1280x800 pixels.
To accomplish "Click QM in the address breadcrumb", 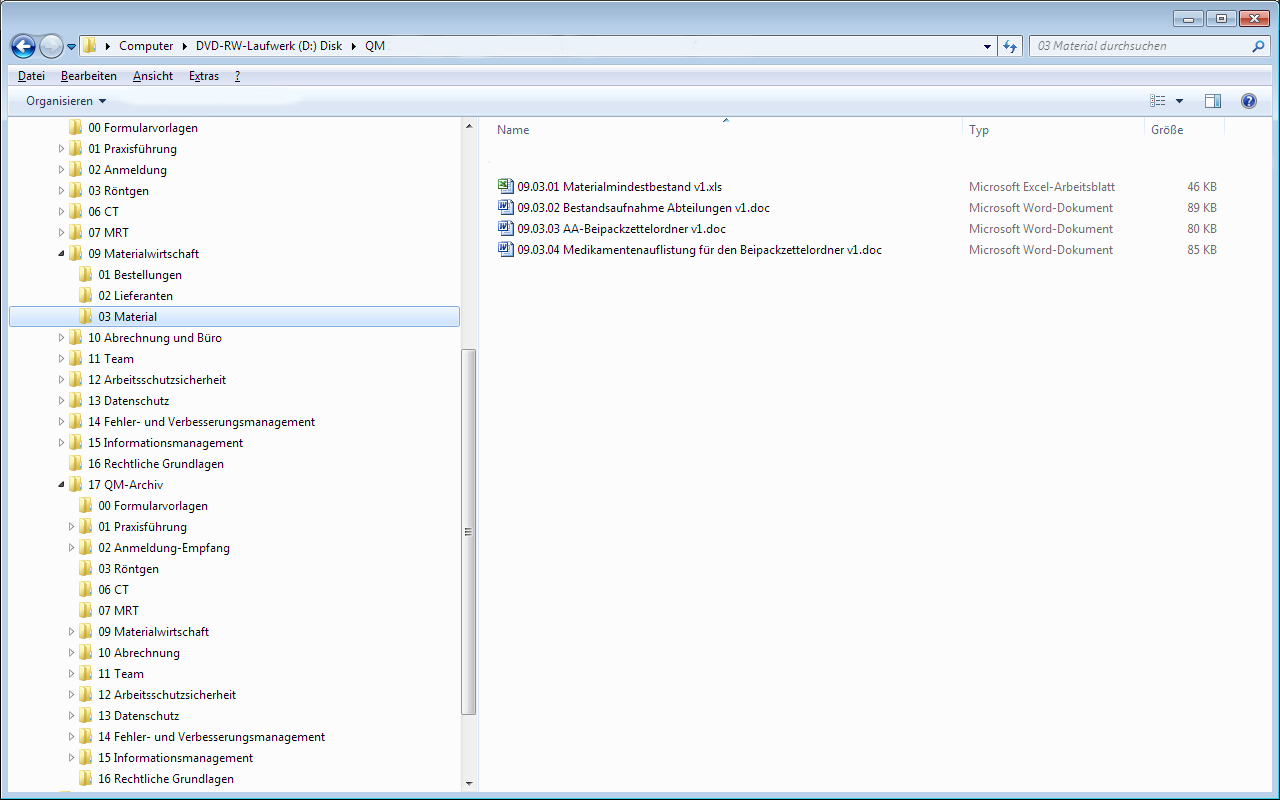I will 374,46.
